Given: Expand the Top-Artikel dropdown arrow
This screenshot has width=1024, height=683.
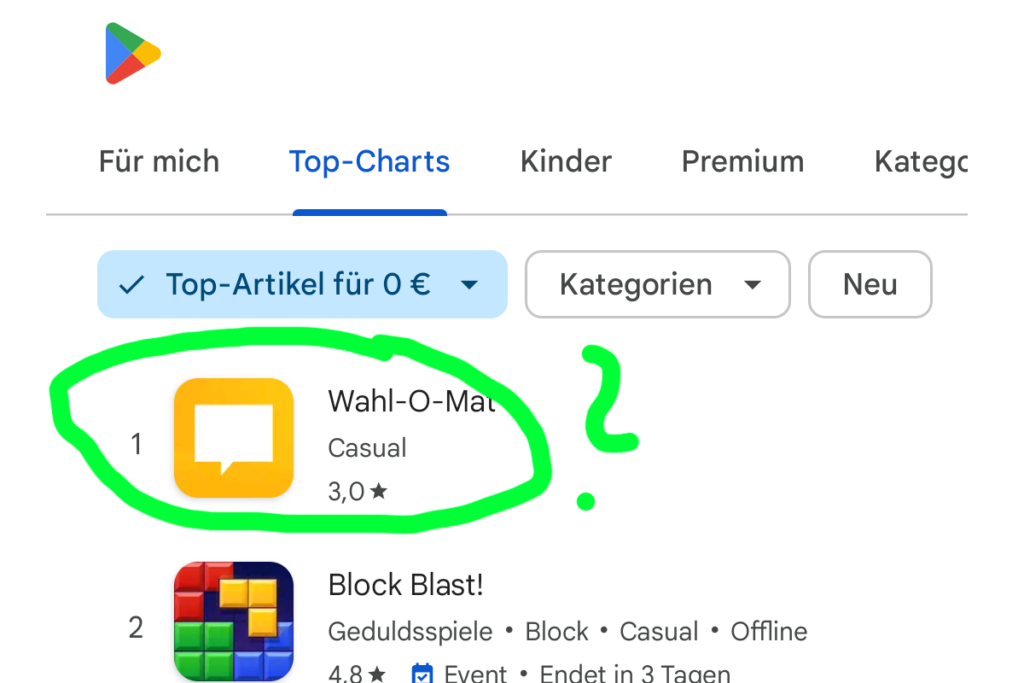Looking at the screenshot, I should 470,285.
